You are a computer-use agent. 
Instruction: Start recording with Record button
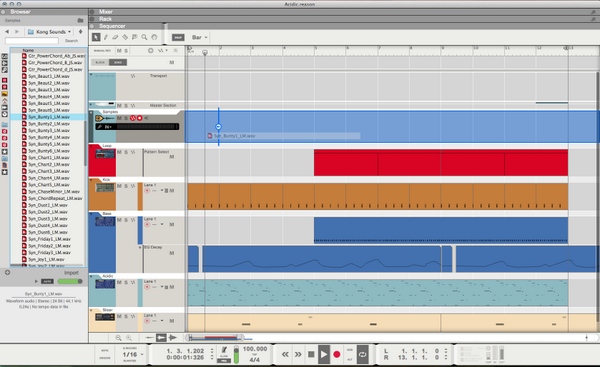(337, 355)
